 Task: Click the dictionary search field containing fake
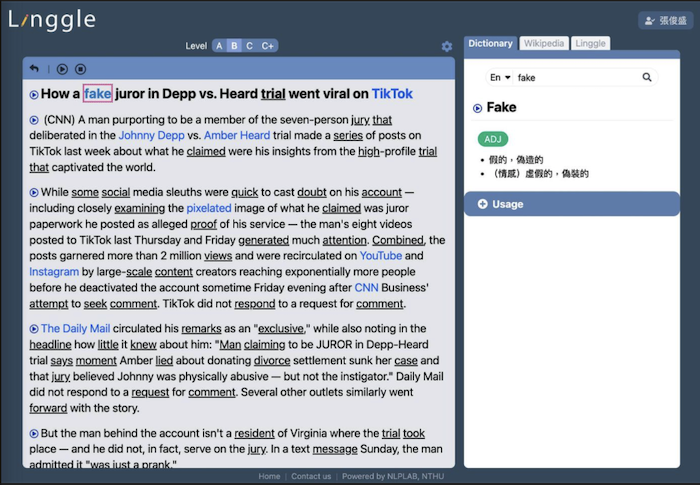(x=575, y=77)
